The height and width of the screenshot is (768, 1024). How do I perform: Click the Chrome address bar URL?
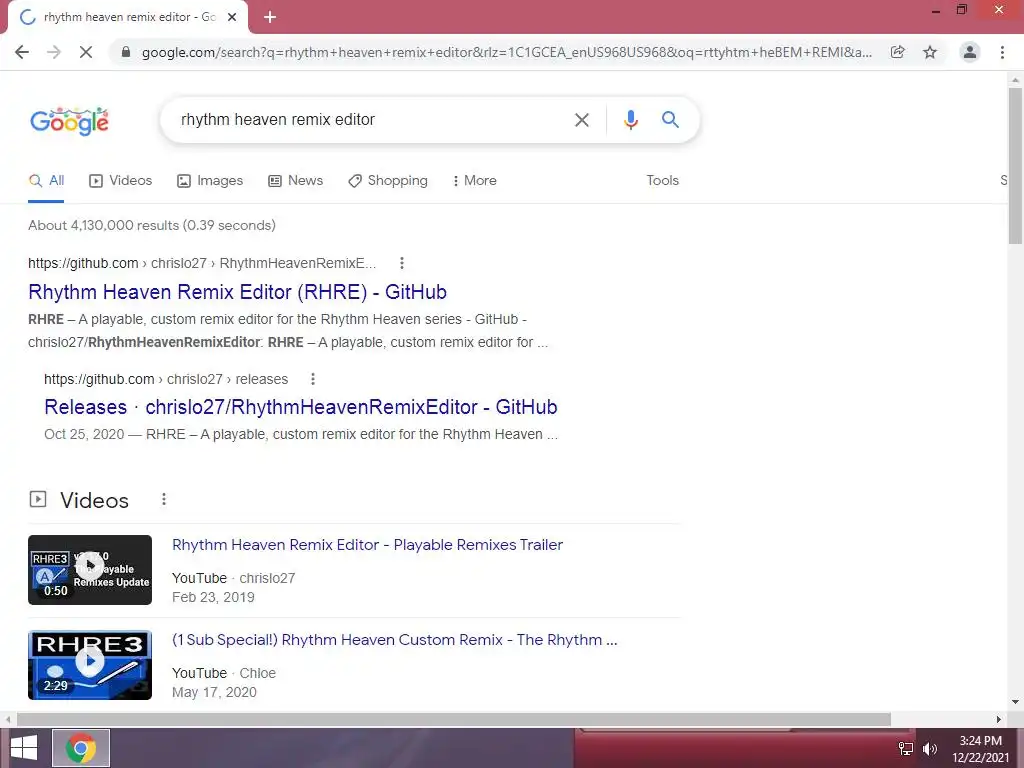tap(507, 52)
